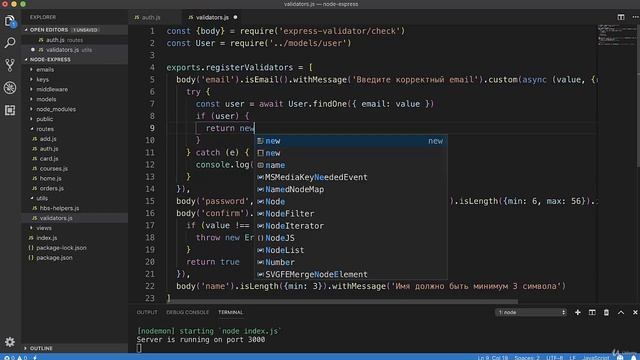Screen dimensions: 640x360
Task: Expand the middleware folder
Action: (75, 89)
